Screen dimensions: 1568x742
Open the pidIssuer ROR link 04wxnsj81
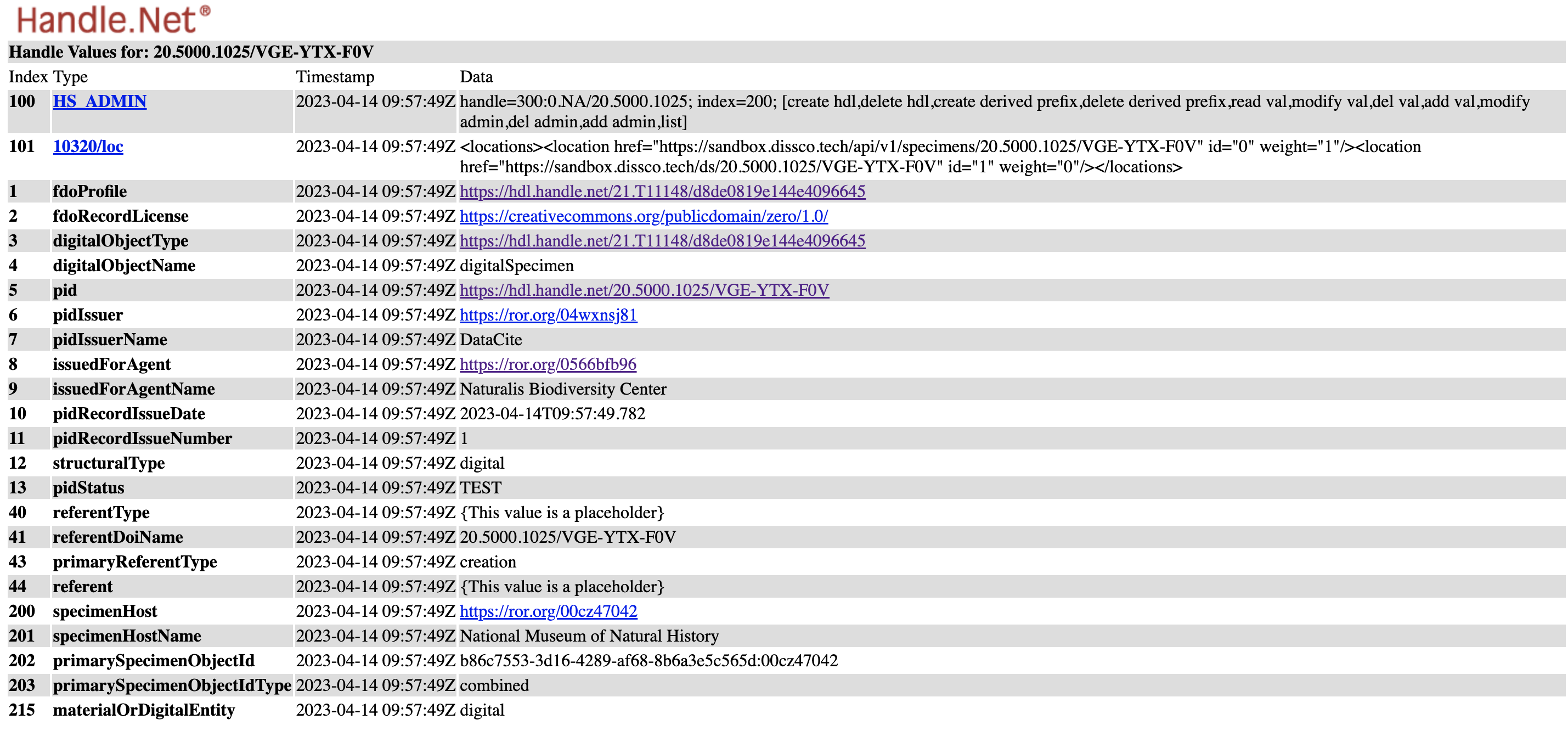point(549,314)
